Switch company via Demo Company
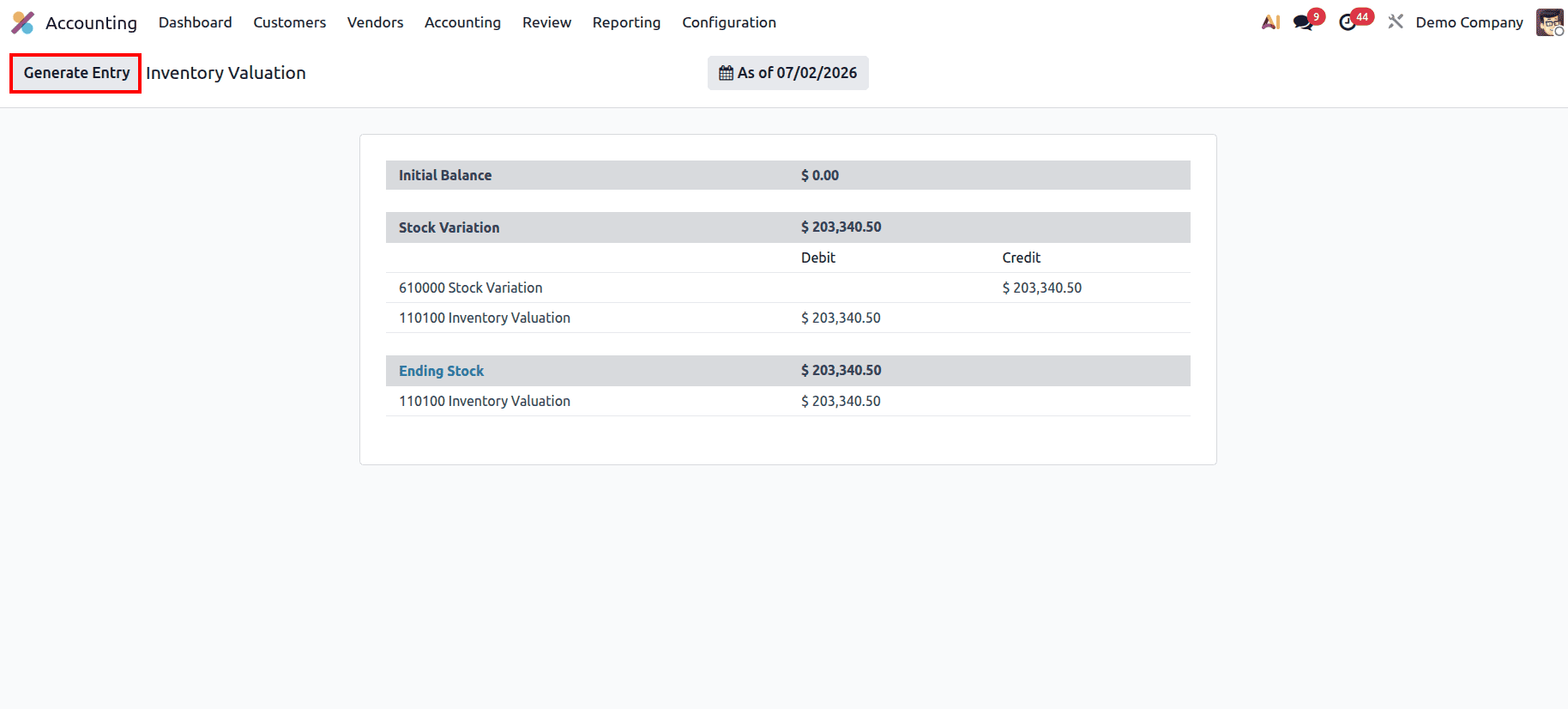This screenshot has height=709, width=1568. 1469,22
